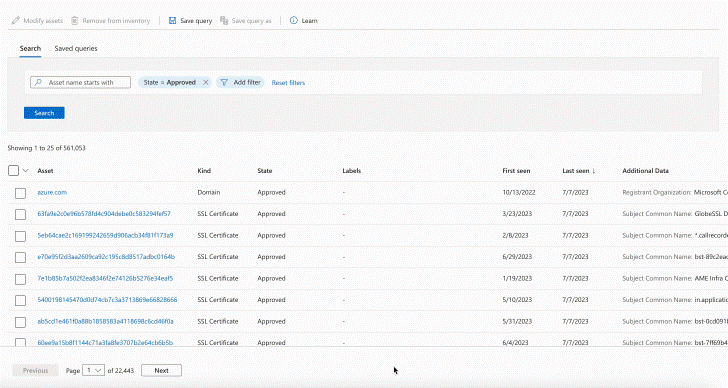Expand the selection chevron beside header checkbox
This screenshot has height=388, width=728.
[26, 171]
